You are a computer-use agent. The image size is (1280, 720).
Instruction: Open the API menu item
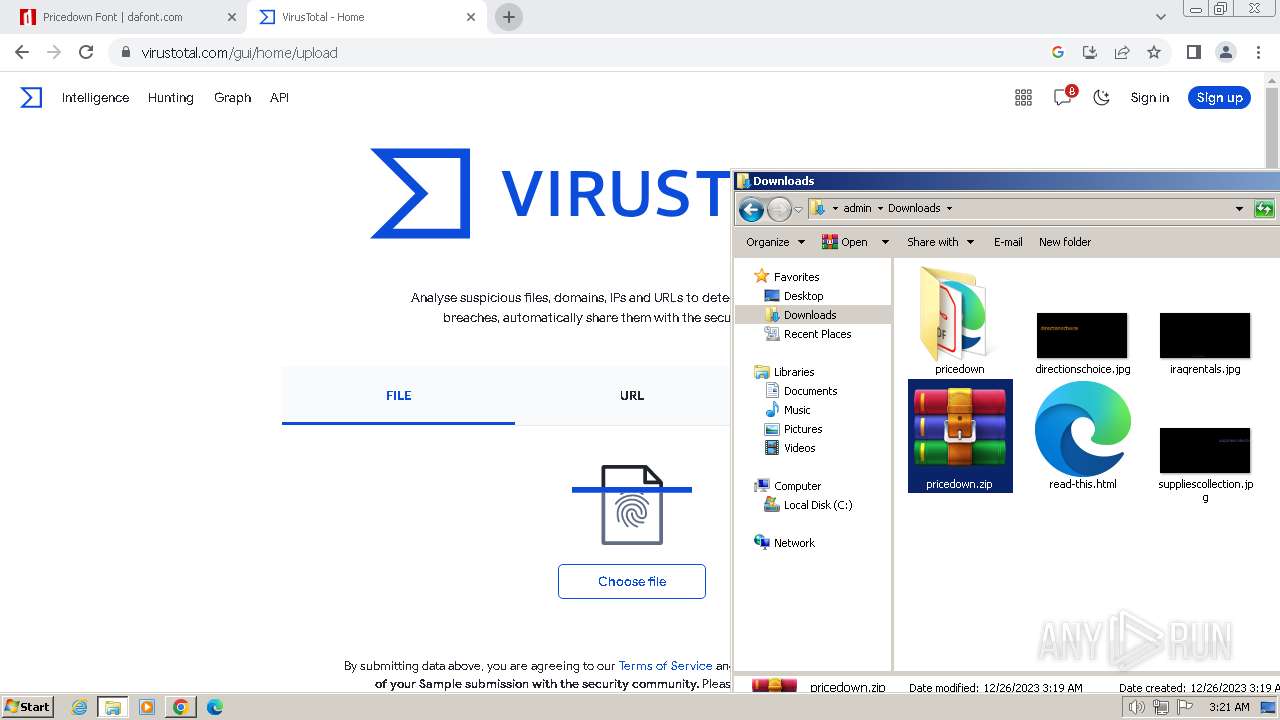tap(279, 97)
